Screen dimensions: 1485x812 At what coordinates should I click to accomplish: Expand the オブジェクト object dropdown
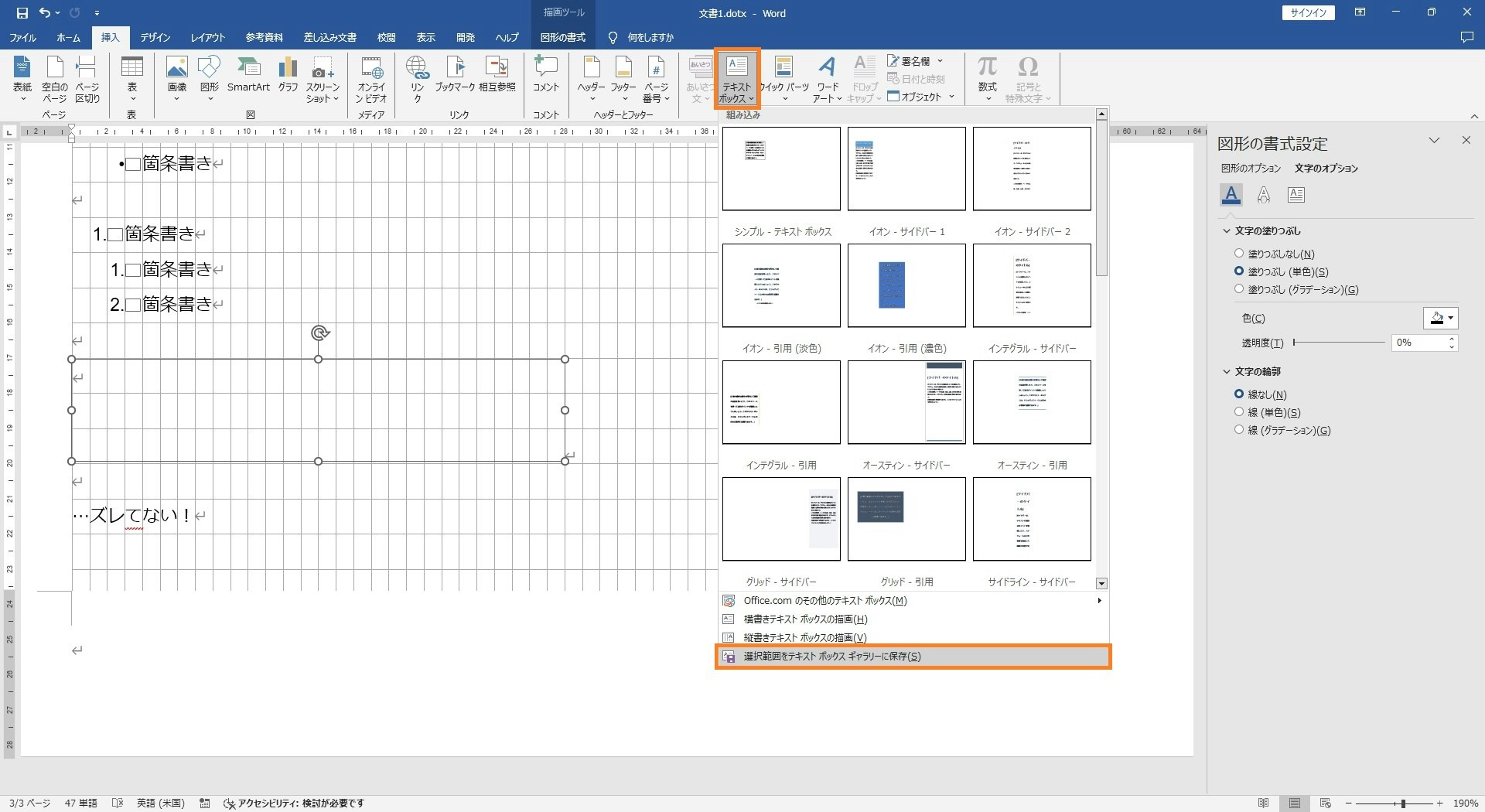952,97
